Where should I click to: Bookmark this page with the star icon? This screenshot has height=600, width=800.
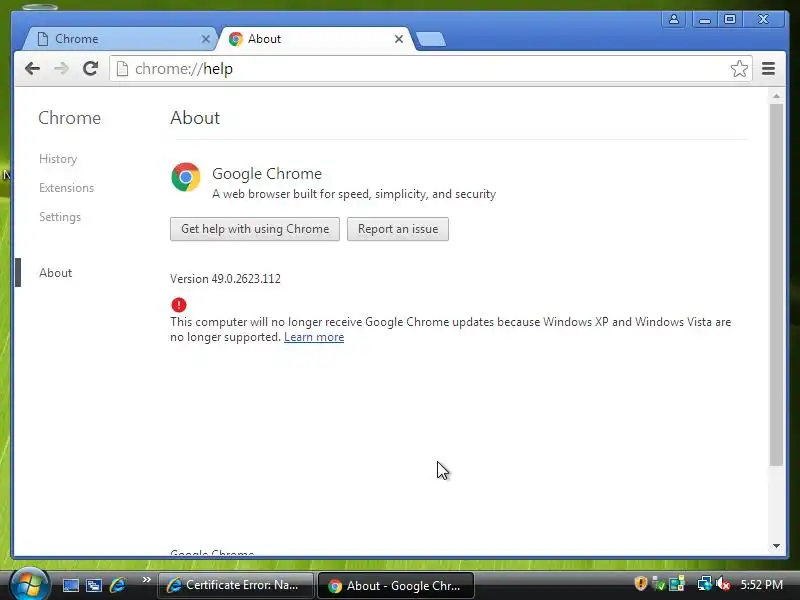coord(739,68)
